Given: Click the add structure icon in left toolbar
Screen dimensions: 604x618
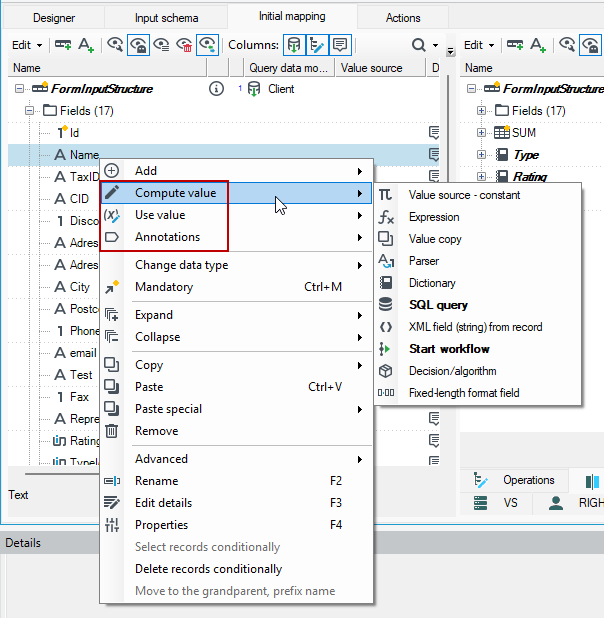Looking at the screenshot, I should point(63,45).
